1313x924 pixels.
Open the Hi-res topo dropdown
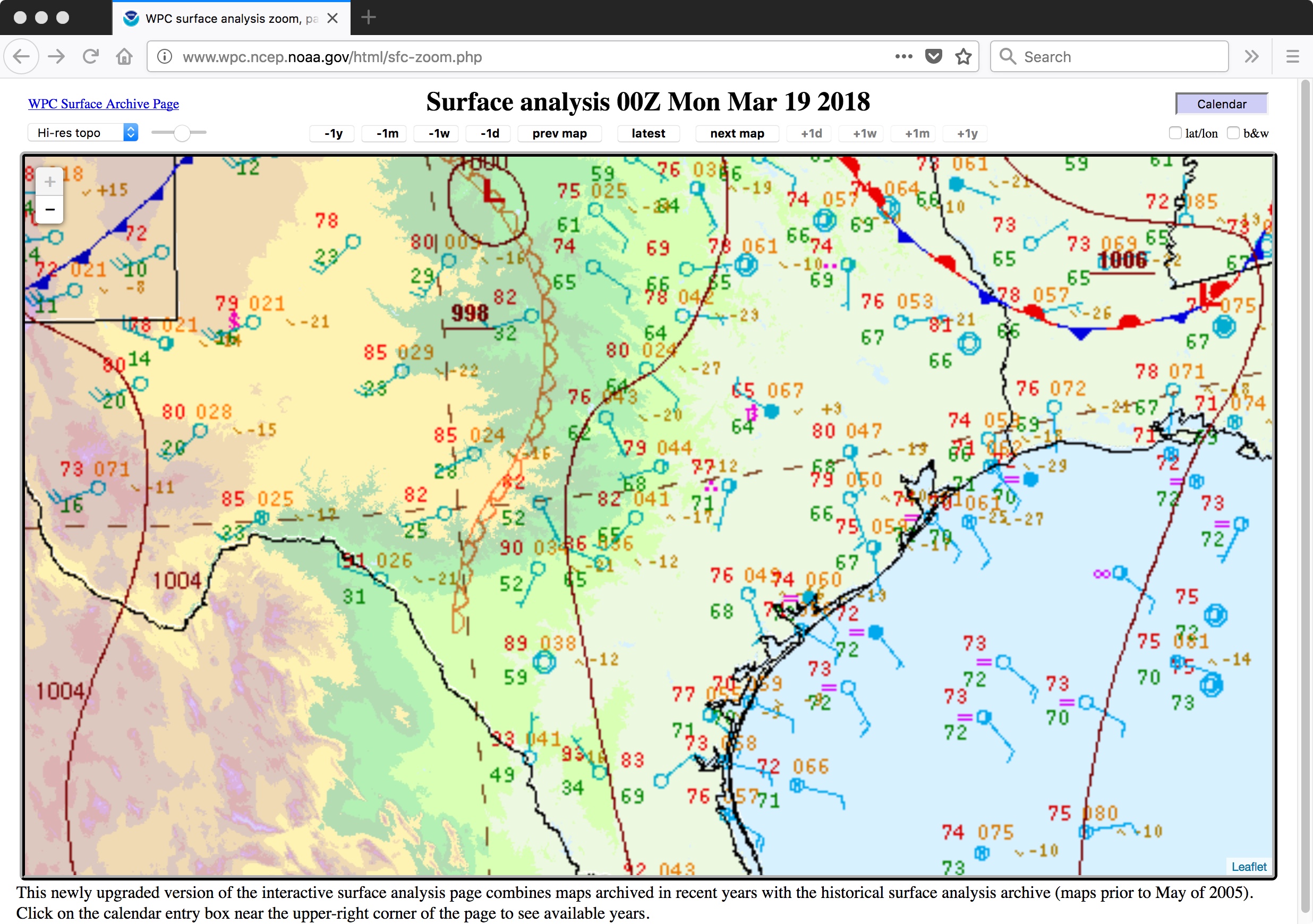[x=83, y=133]
